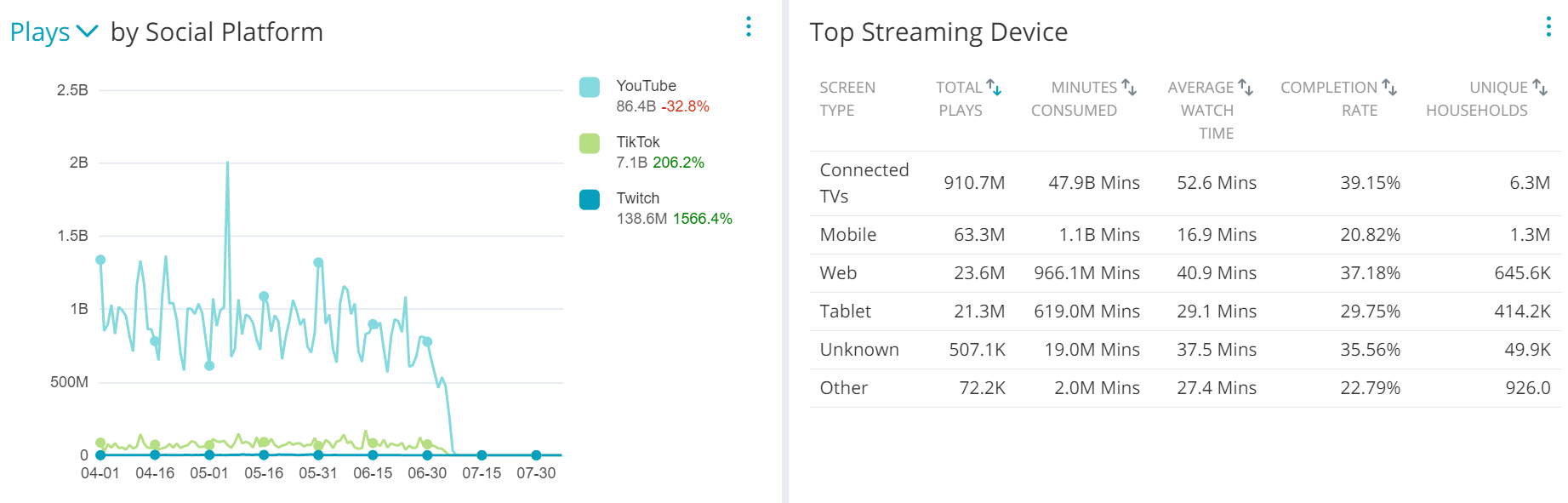
Task: Select the Mobile row
Action: pyautogui.click(x=1185, y=235)
